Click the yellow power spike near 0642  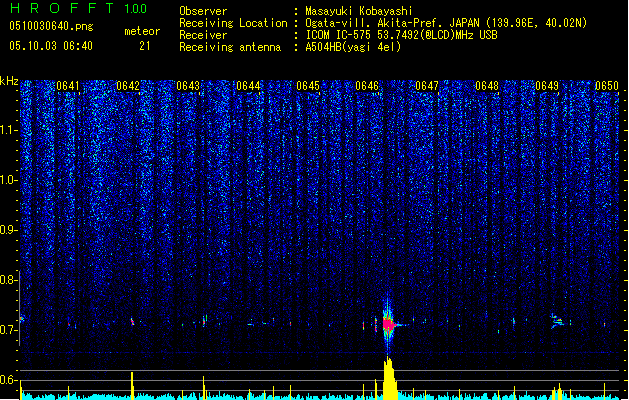point(132,385)
